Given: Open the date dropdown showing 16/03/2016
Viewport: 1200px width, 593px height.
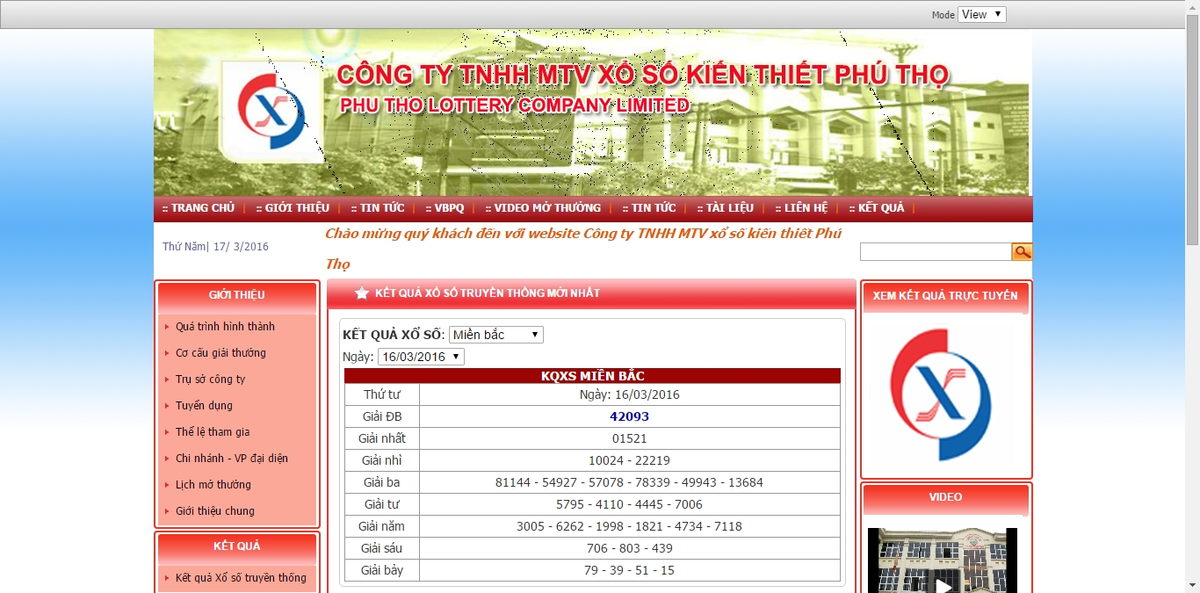Looking at the screenshot, I should tap(421, 356).
